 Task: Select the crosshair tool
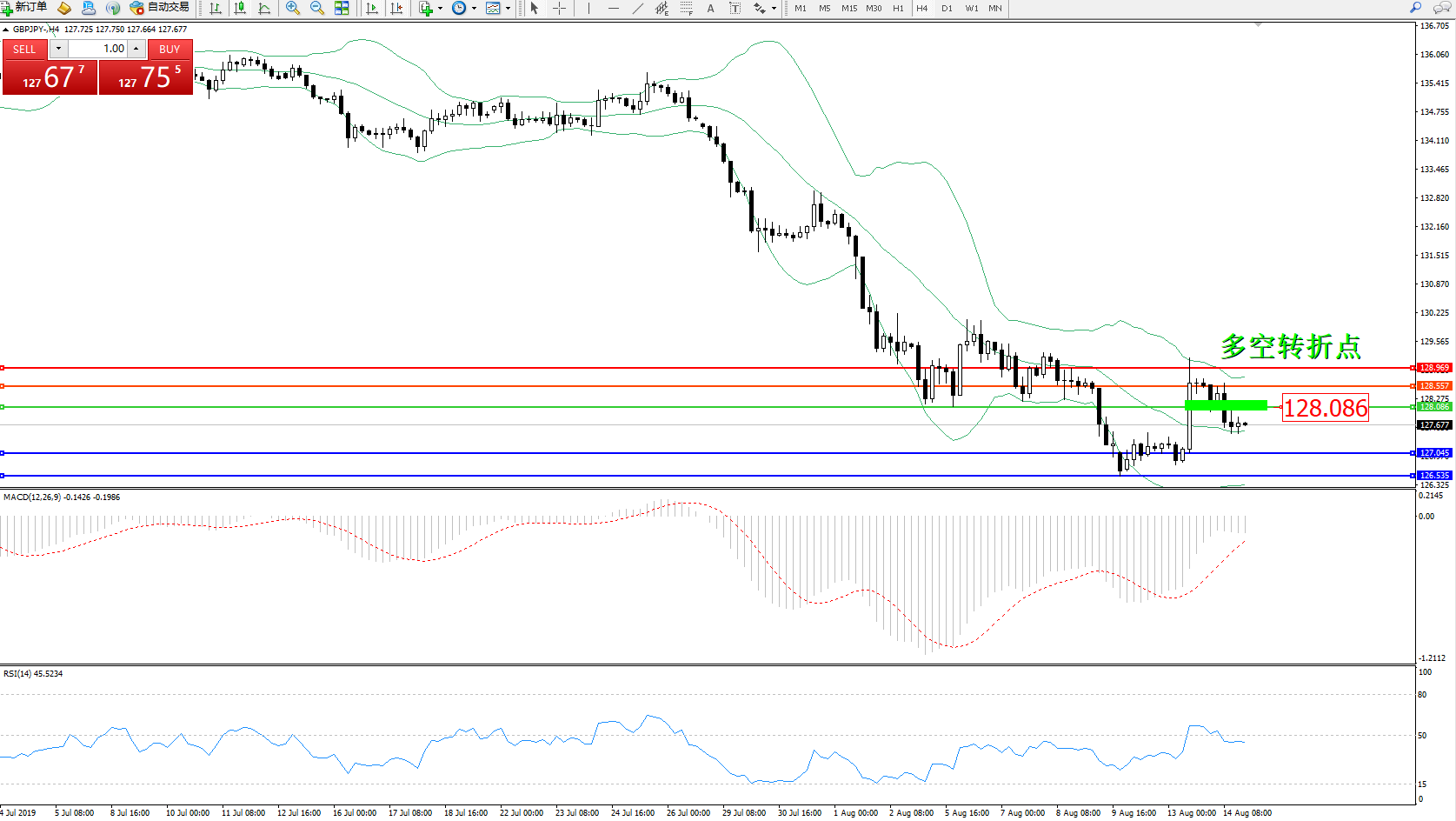pos(559,8)
